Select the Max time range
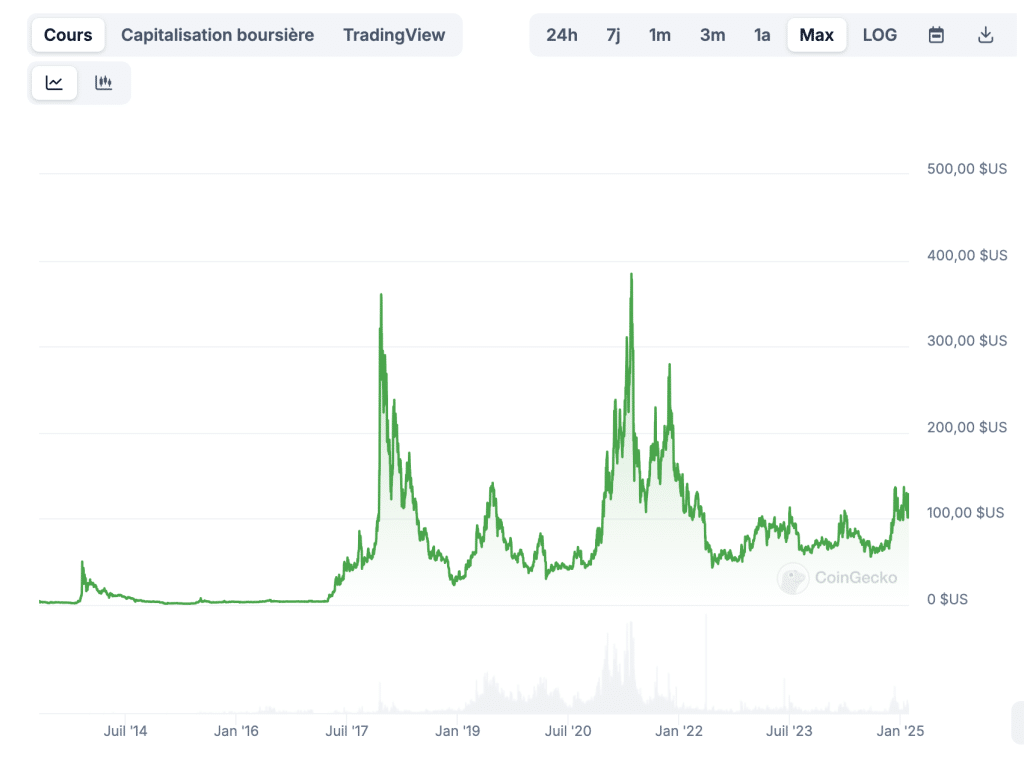Viewport: 1024px width, 760px height. pyautogui.click(x=816, y=35)
